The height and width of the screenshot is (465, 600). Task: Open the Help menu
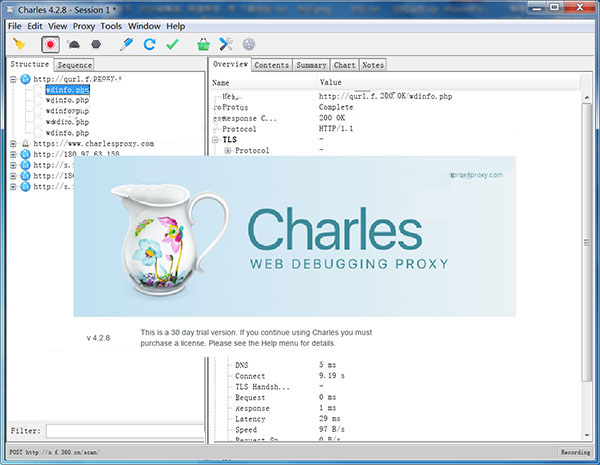[x=176, y=26]
